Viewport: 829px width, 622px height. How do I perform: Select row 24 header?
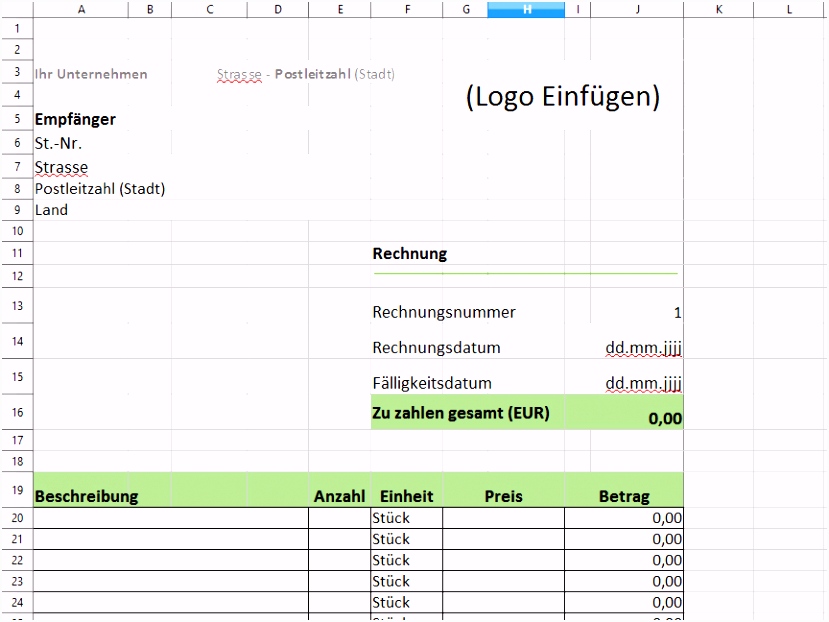(x=17, y=602)
